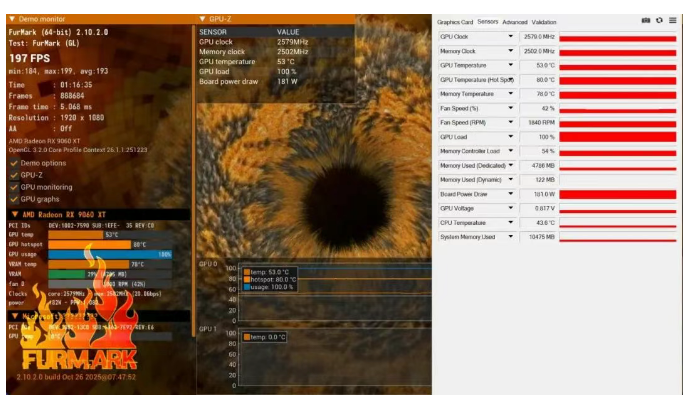Switch to the Graphics Card tab
The height and width of the screenshot is (406, 687).
click(455, 21)
